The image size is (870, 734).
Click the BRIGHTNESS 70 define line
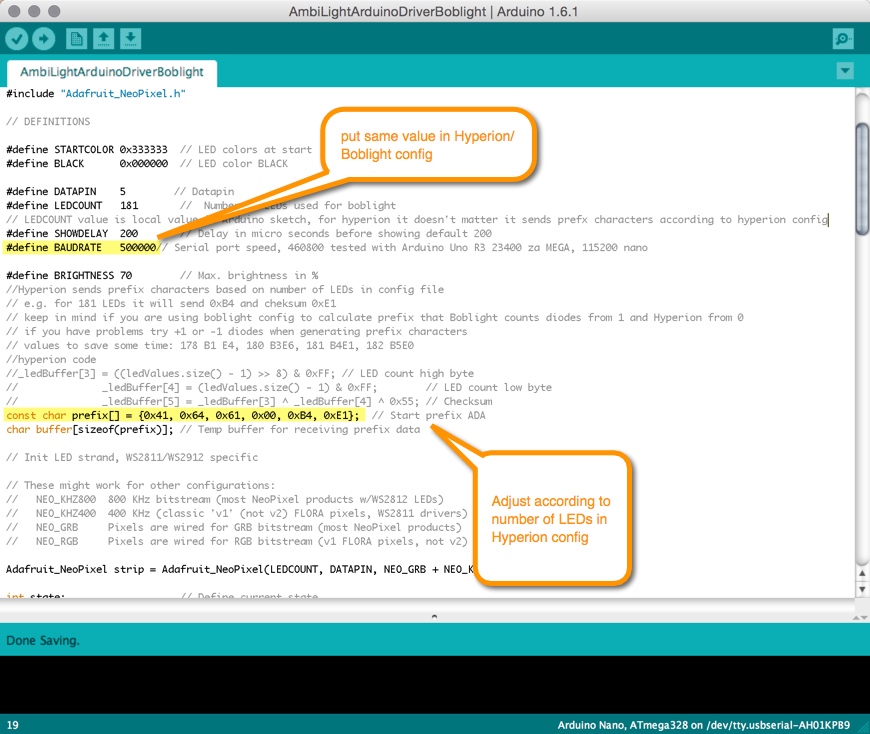(x=70, y=275)
